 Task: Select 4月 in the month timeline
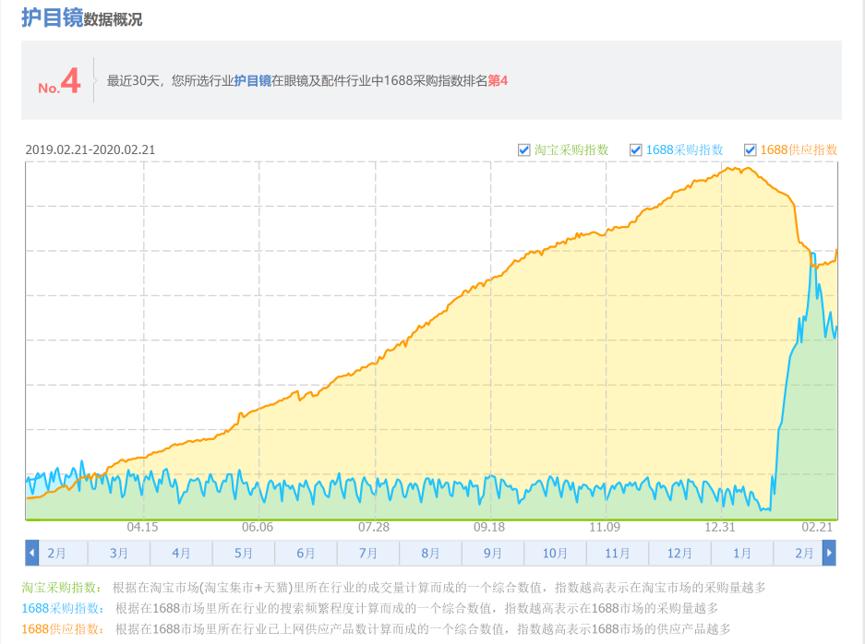[x=181, y=553]
